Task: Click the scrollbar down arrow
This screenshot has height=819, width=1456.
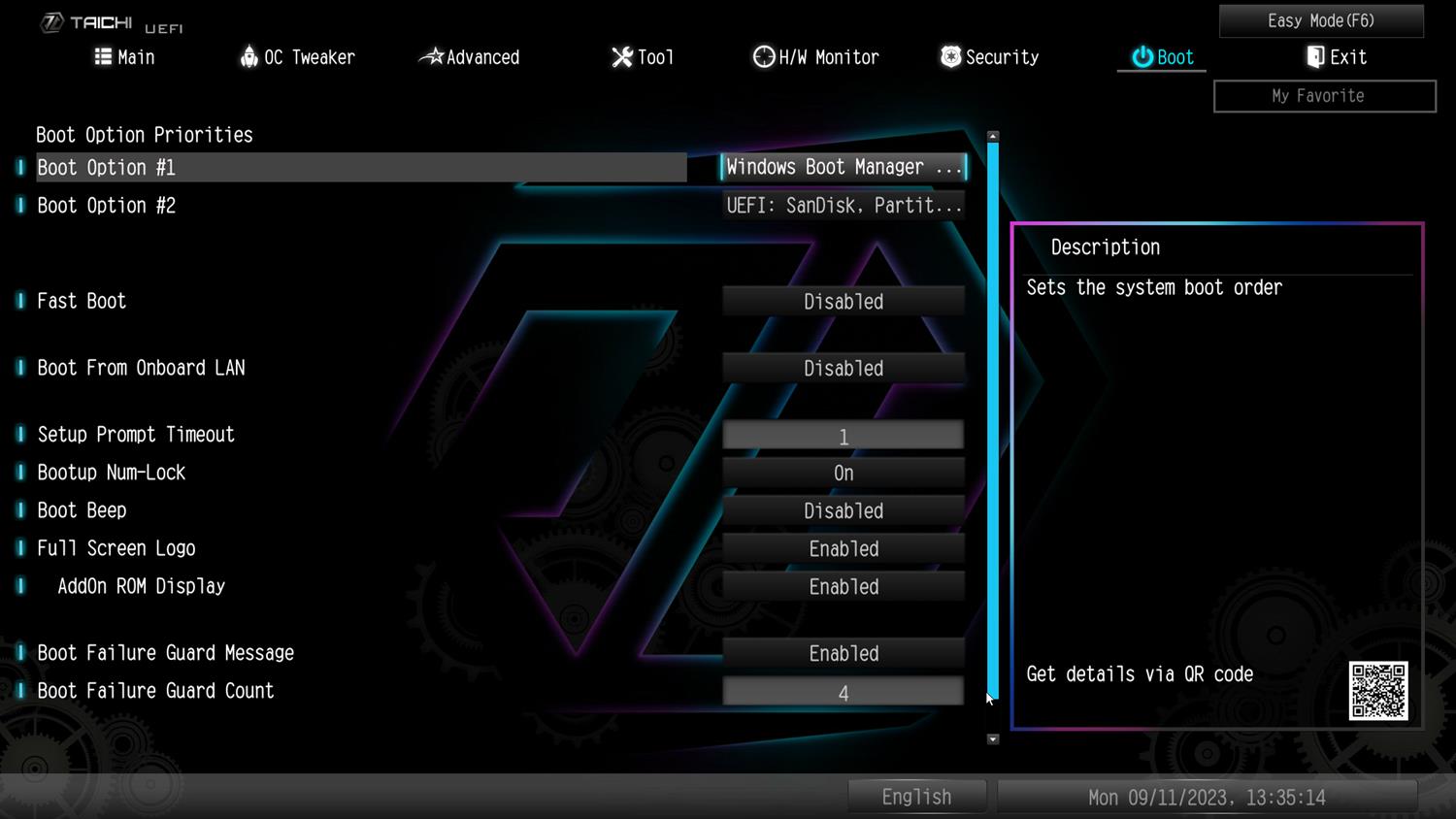Action: click(992, 739)
